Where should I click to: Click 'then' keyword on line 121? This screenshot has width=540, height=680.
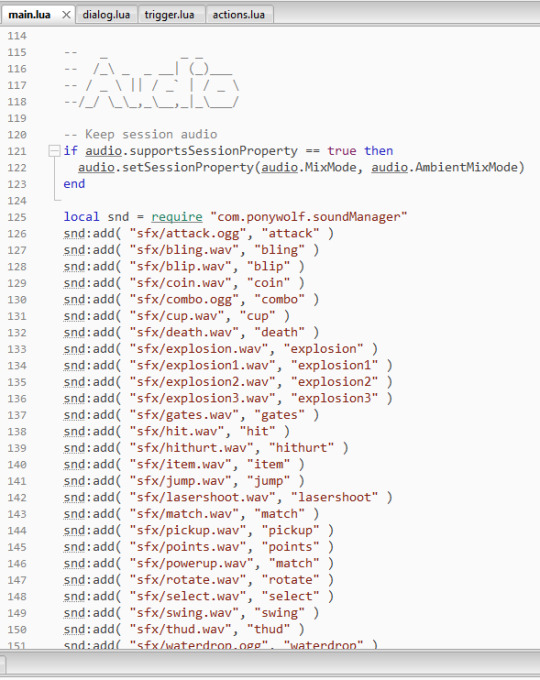379,151
